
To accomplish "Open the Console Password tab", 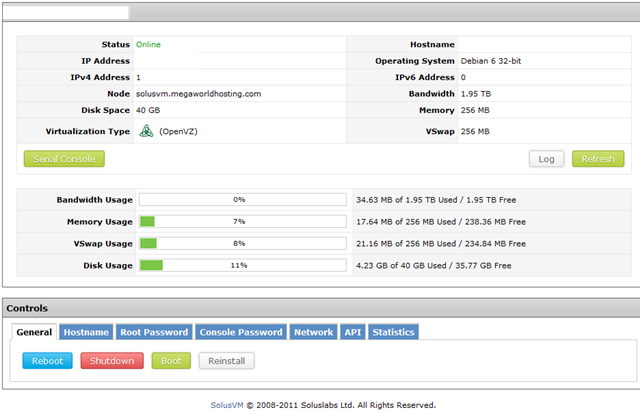I will (x=241, y=332).
